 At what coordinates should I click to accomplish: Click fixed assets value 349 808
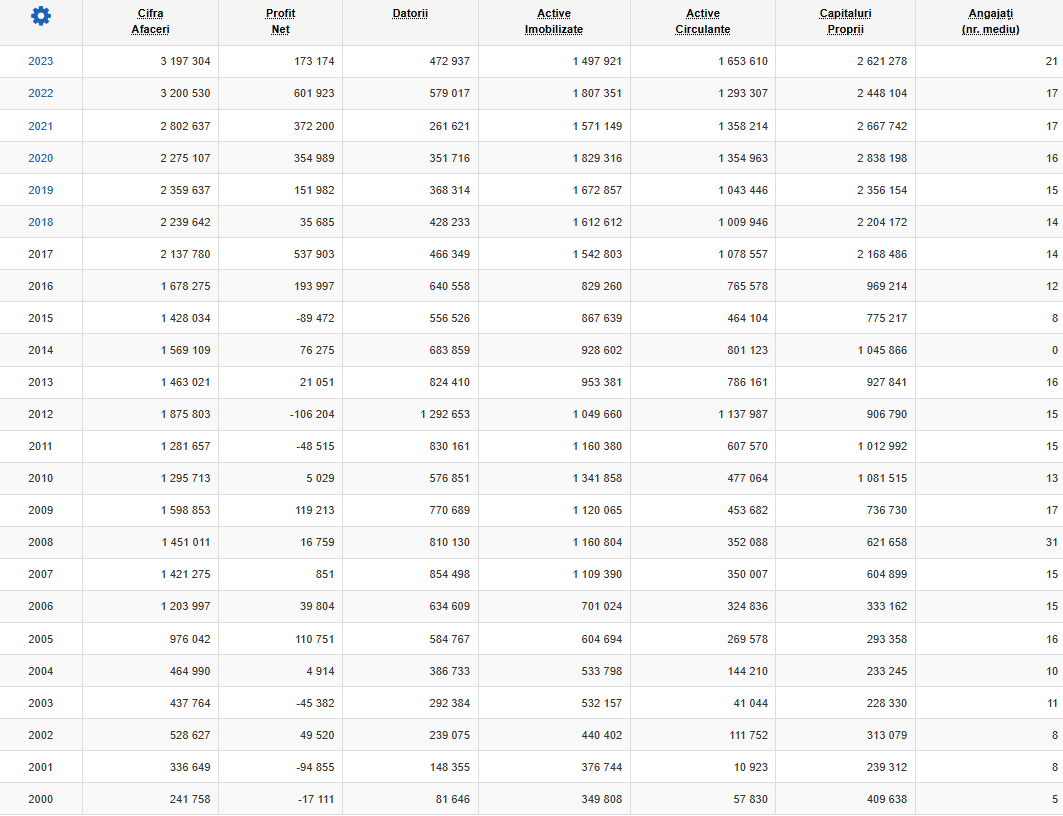pyautogui.click(x=601, y=799)
